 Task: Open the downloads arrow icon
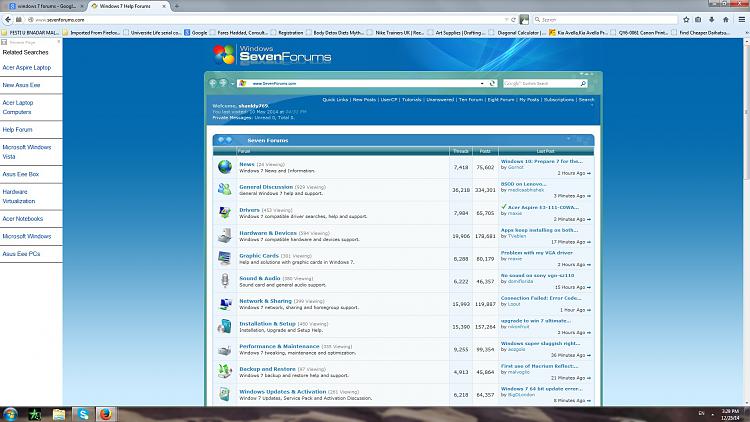[x=712, y=20]
